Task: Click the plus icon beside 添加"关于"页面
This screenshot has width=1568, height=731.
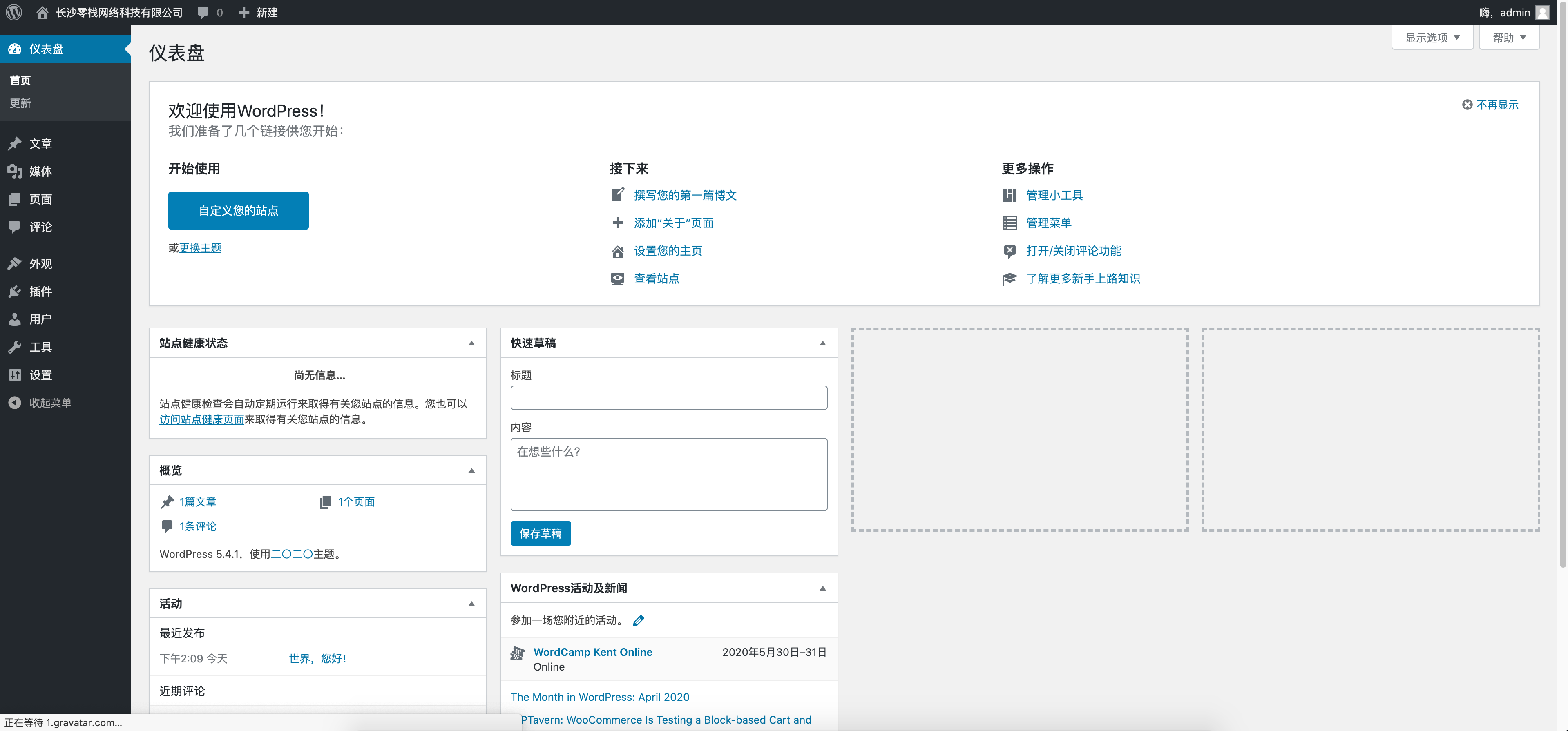Action: 618,223
